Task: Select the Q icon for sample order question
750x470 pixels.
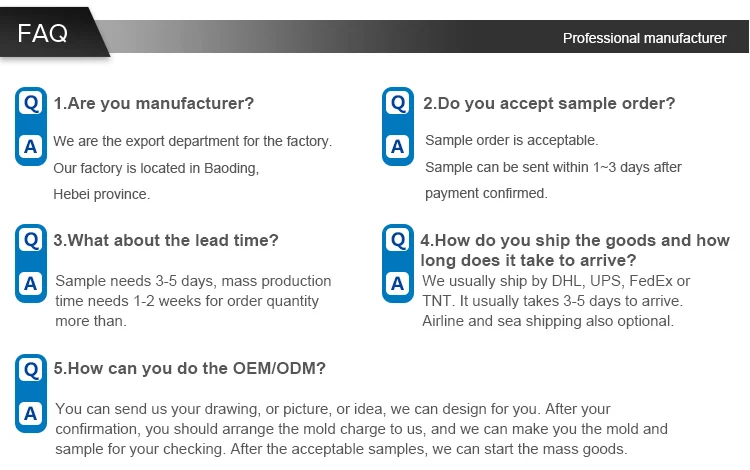Action: tap(398, 103)
